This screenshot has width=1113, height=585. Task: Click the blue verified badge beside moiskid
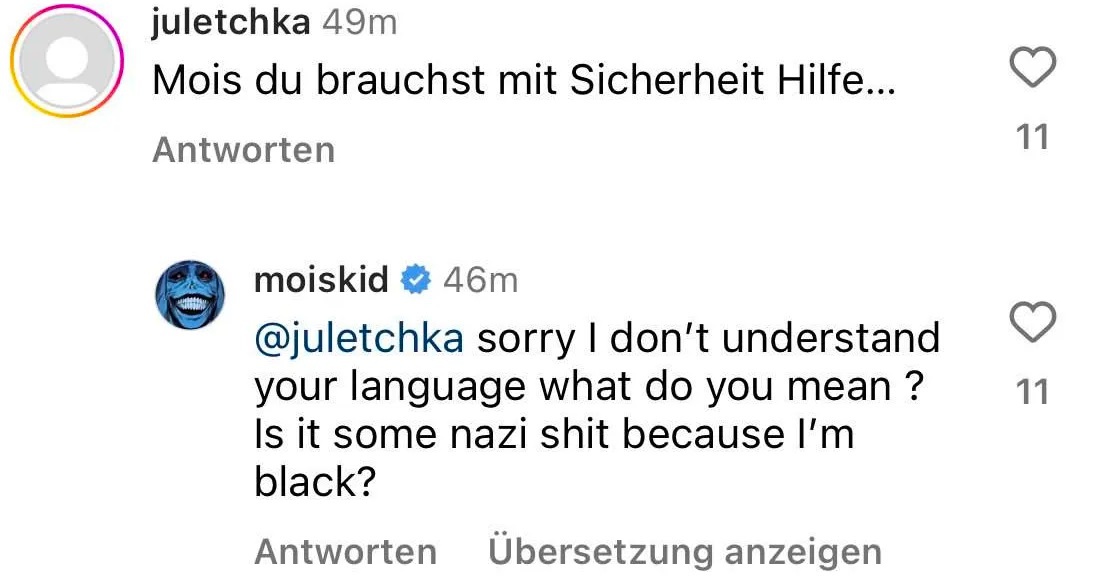coord(414,281)
